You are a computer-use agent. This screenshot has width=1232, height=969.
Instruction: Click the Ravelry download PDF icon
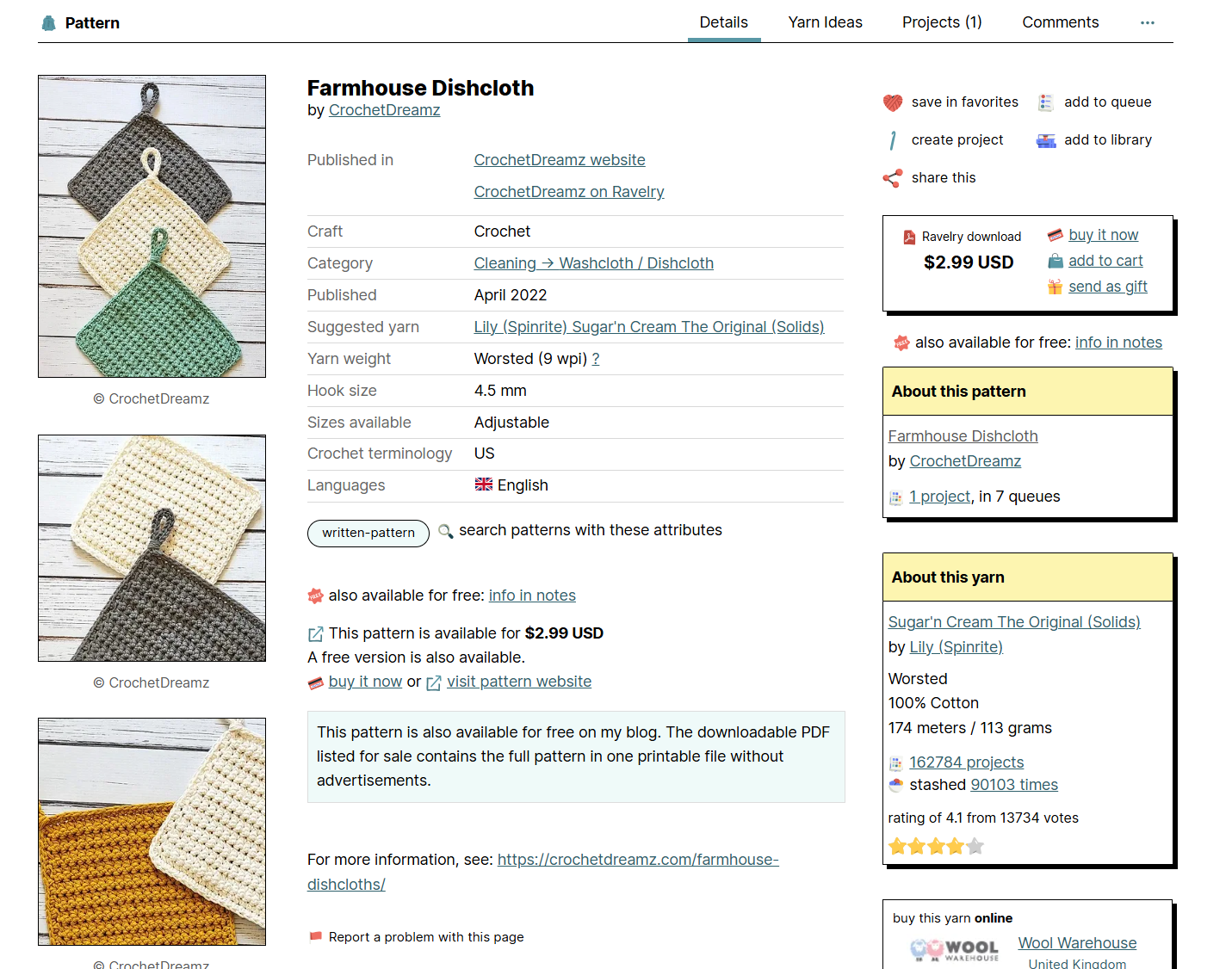[x=909, y=238]
